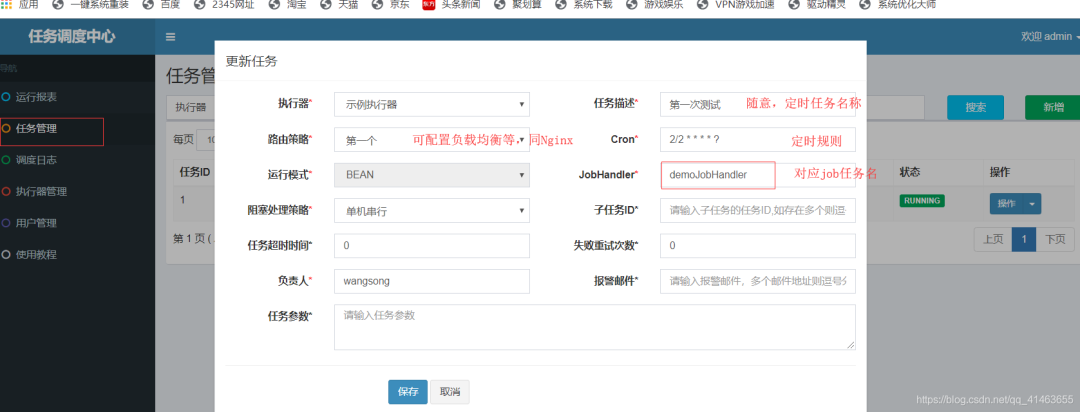Open the 淘宝 bookmark

(290, 5)
